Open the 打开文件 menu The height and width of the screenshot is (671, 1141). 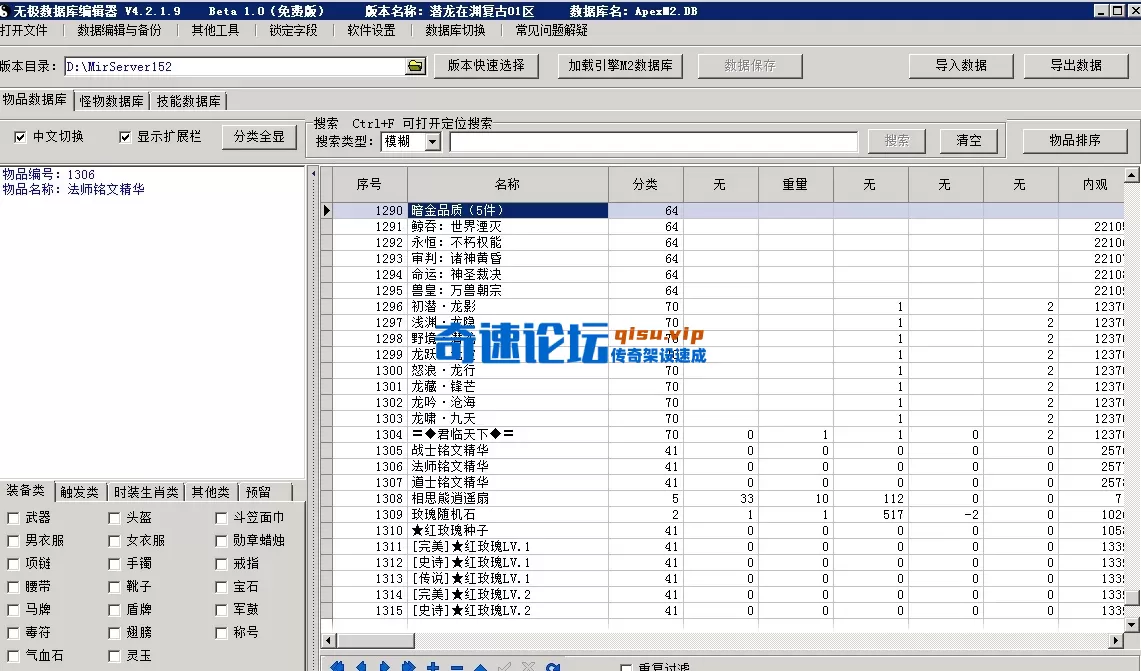[23, 31]
